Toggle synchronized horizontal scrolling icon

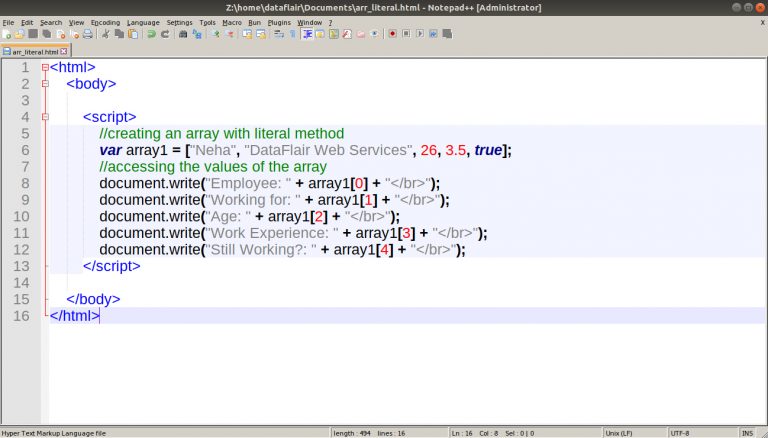[261, 34]
